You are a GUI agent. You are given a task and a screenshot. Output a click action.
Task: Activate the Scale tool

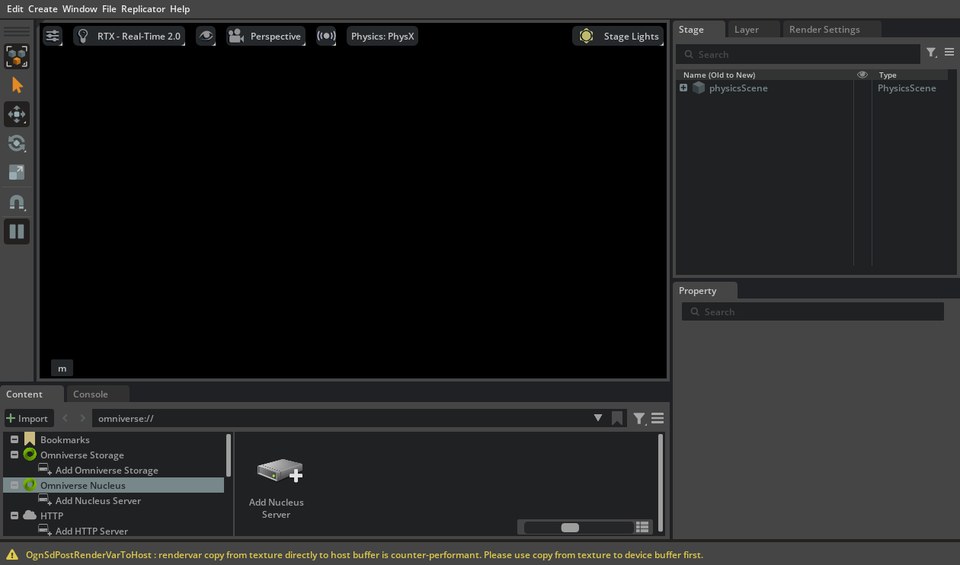point(17,173)
